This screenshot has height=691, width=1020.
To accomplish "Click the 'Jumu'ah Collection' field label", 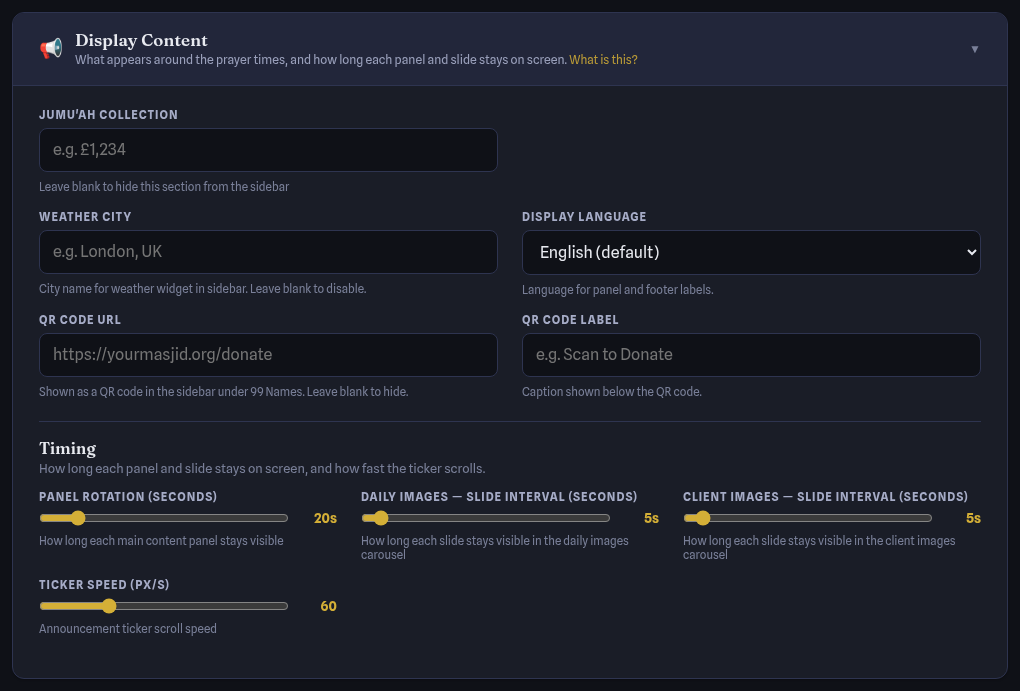I will 109,115.
